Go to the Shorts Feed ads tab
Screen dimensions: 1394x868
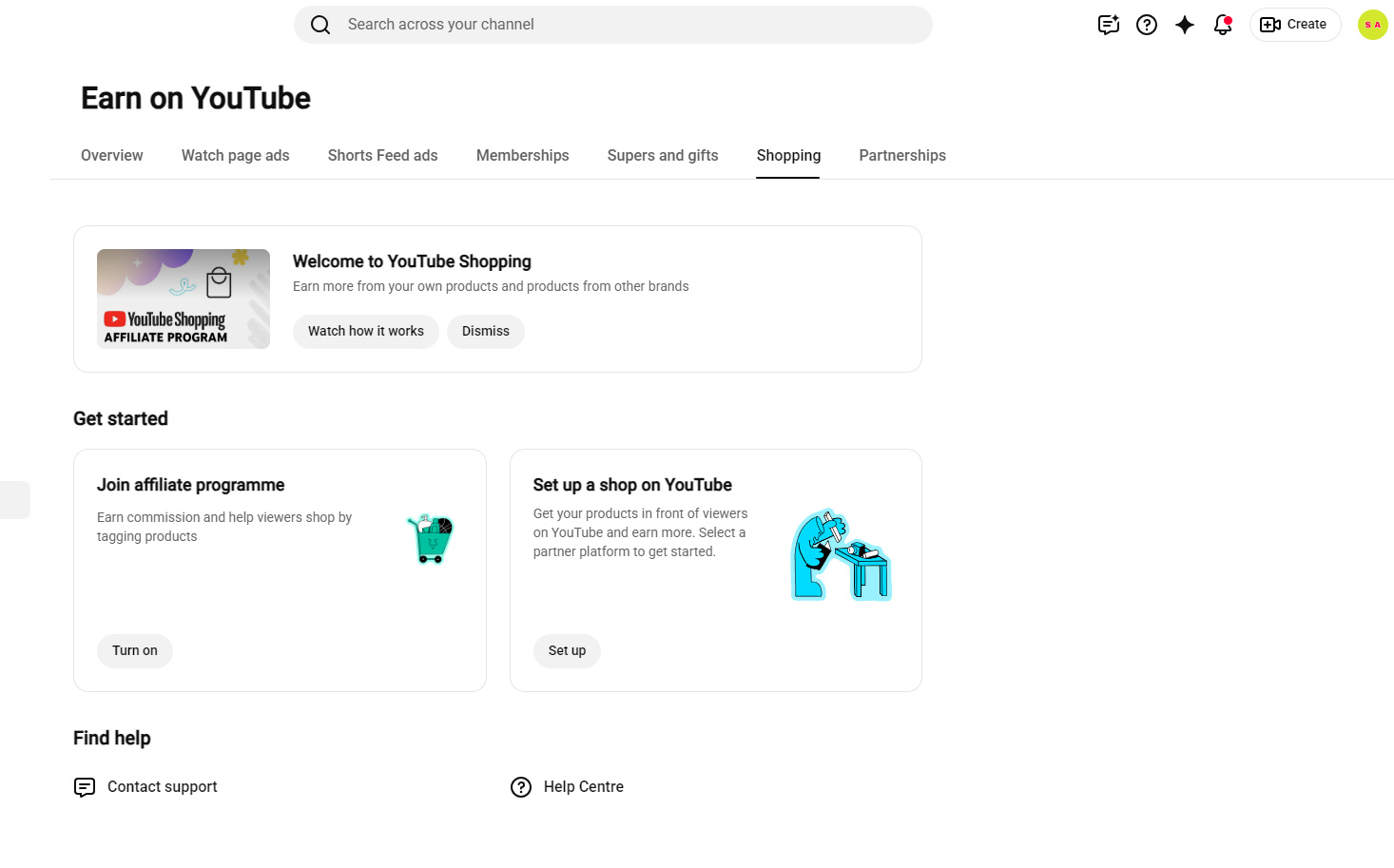(x=383, y=156)
